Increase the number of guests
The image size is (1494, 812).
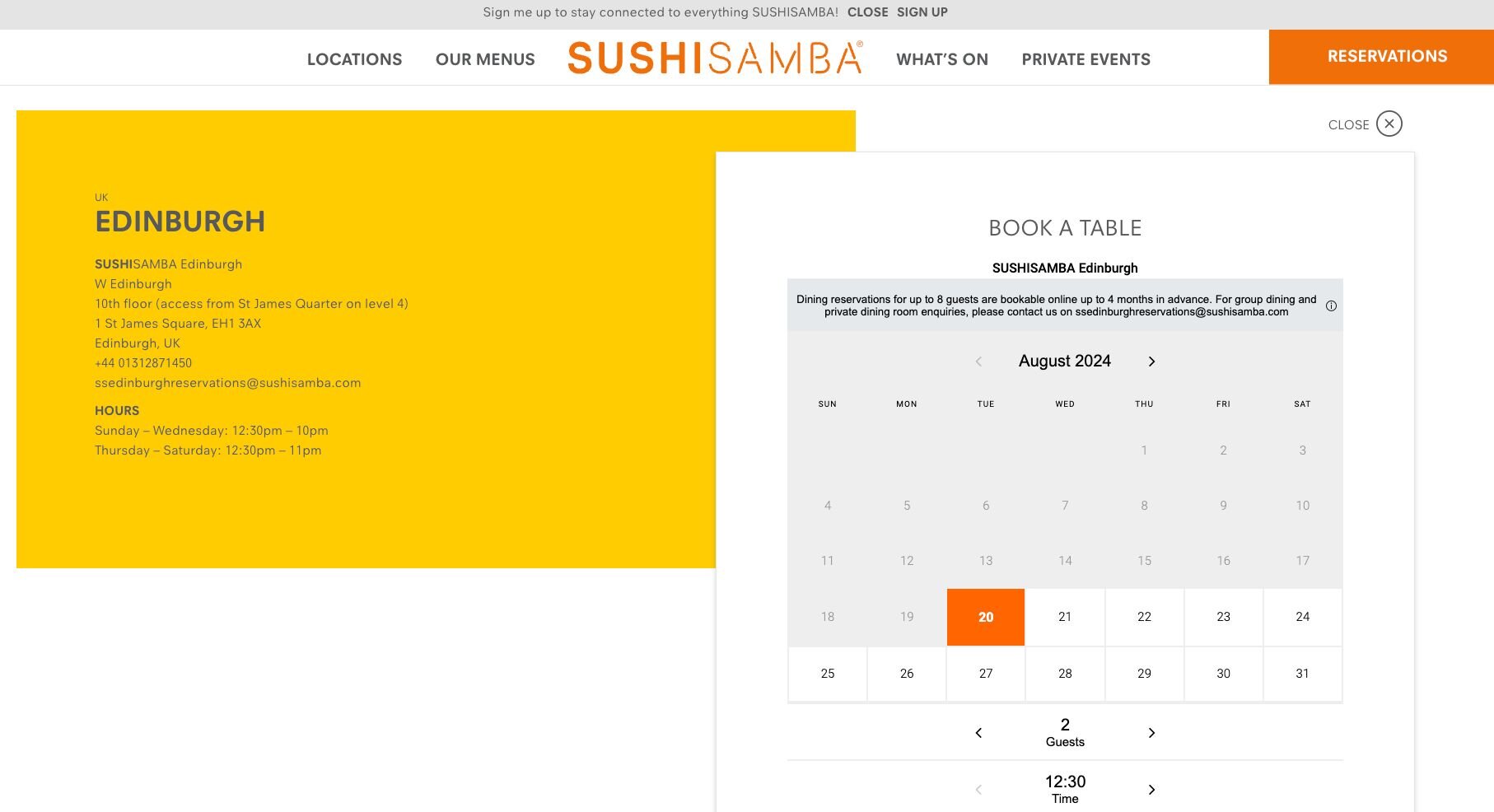[x=1151, y=733]
